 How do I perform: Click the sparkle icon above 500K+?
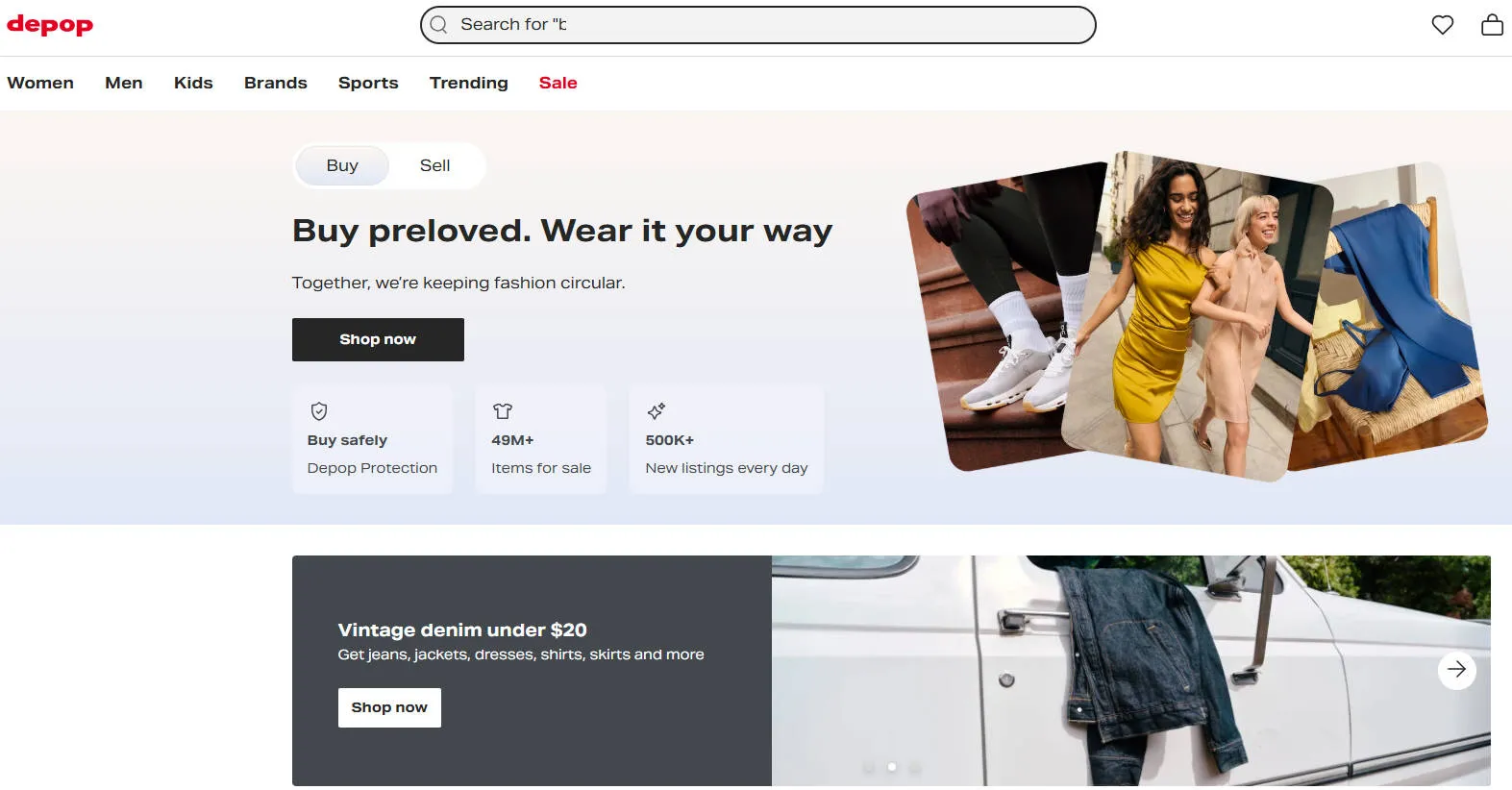[657, 411]
